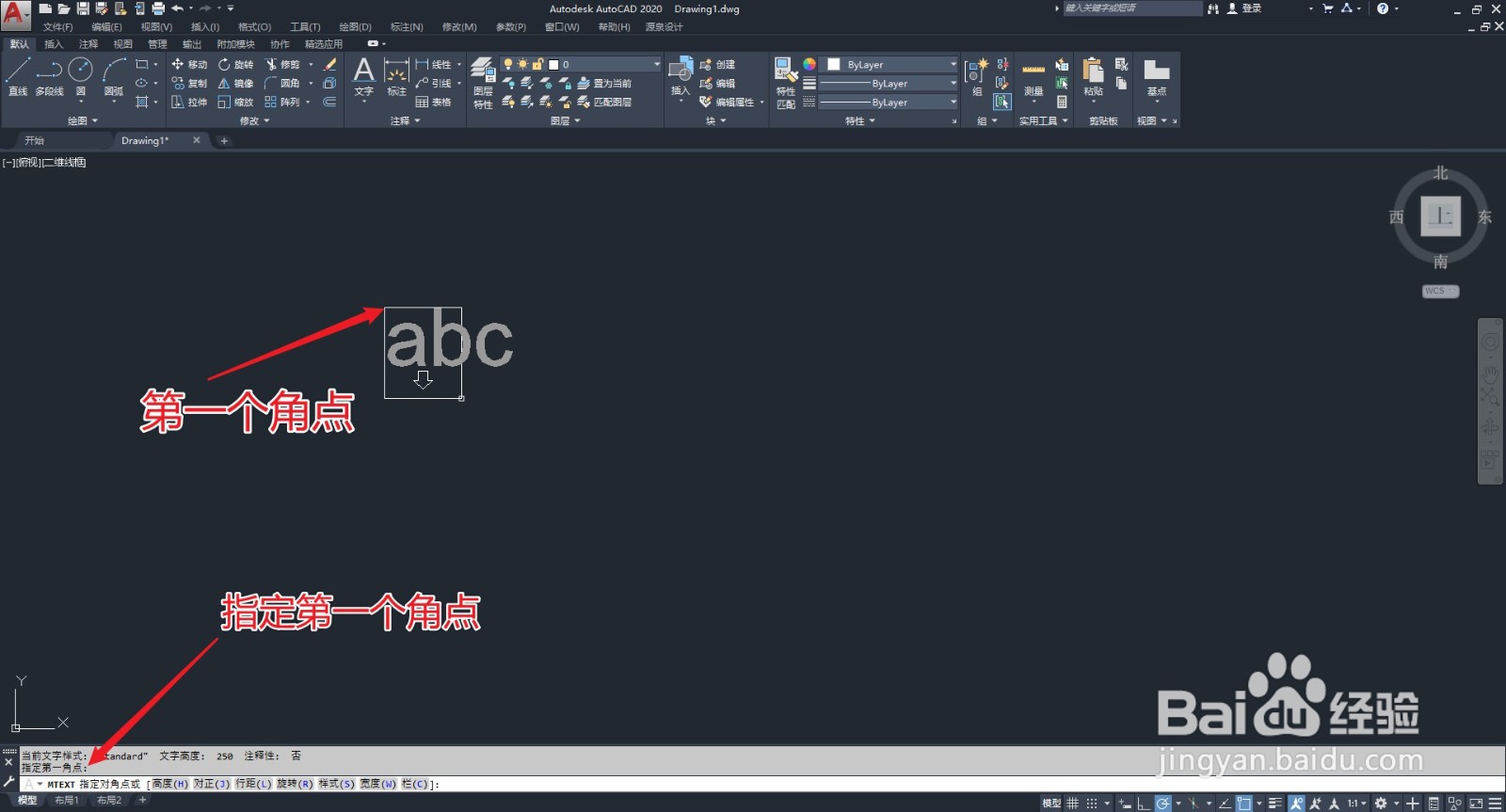Open the layer name dropdown

pyautogui.click(x=656, y=64)
